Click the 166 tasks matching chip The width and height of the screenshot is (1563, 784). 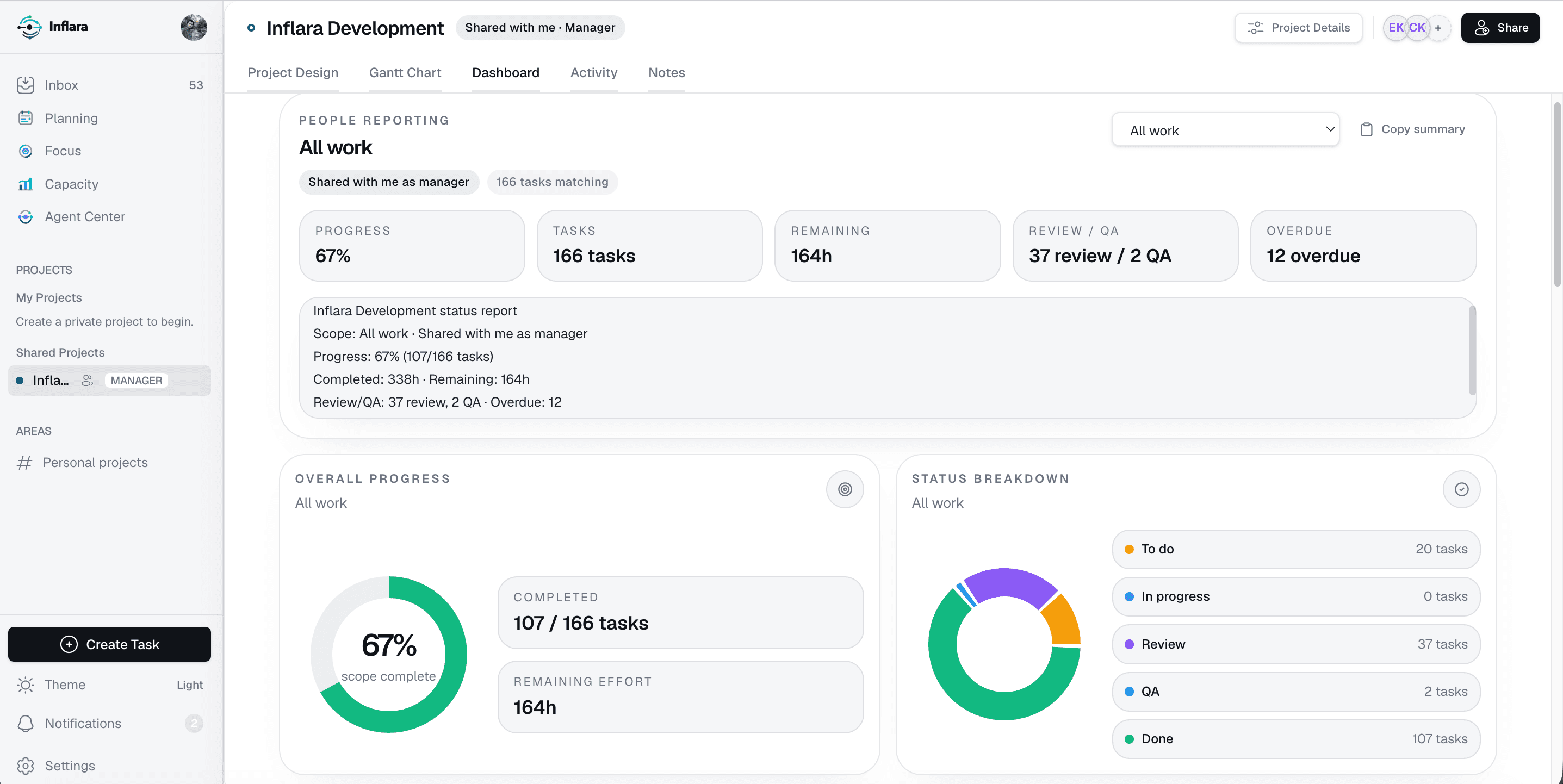tap(552, 182)
